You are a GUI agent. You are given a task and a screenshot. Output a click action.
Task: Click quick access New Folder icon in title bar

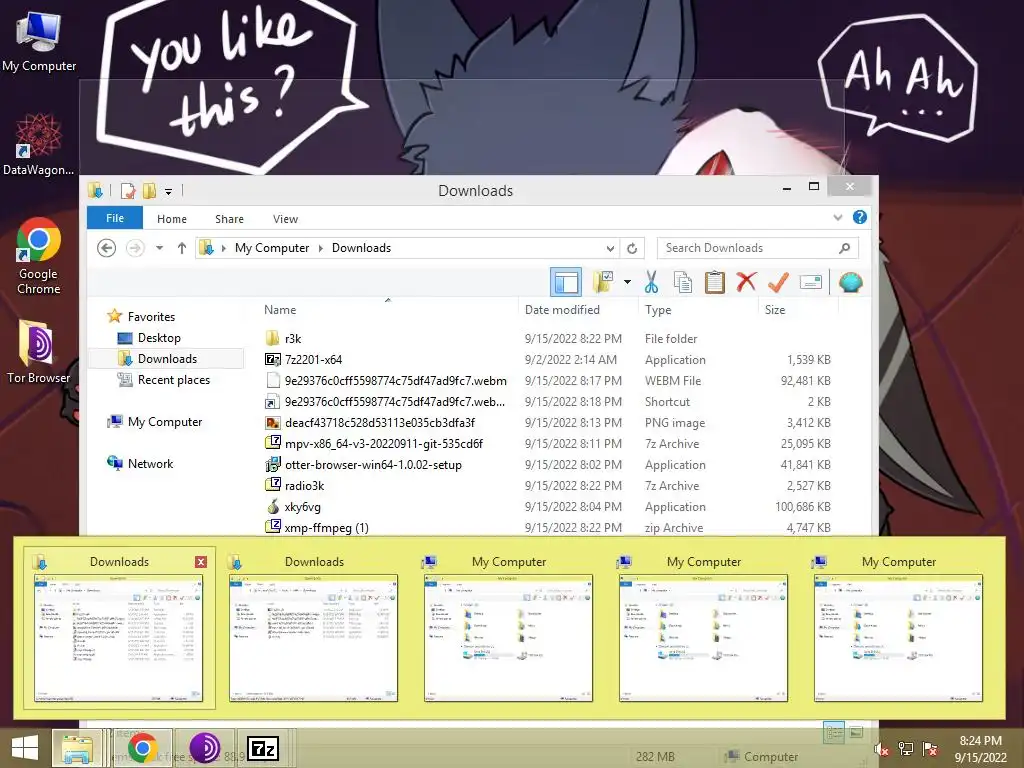[x=150, y=191]
